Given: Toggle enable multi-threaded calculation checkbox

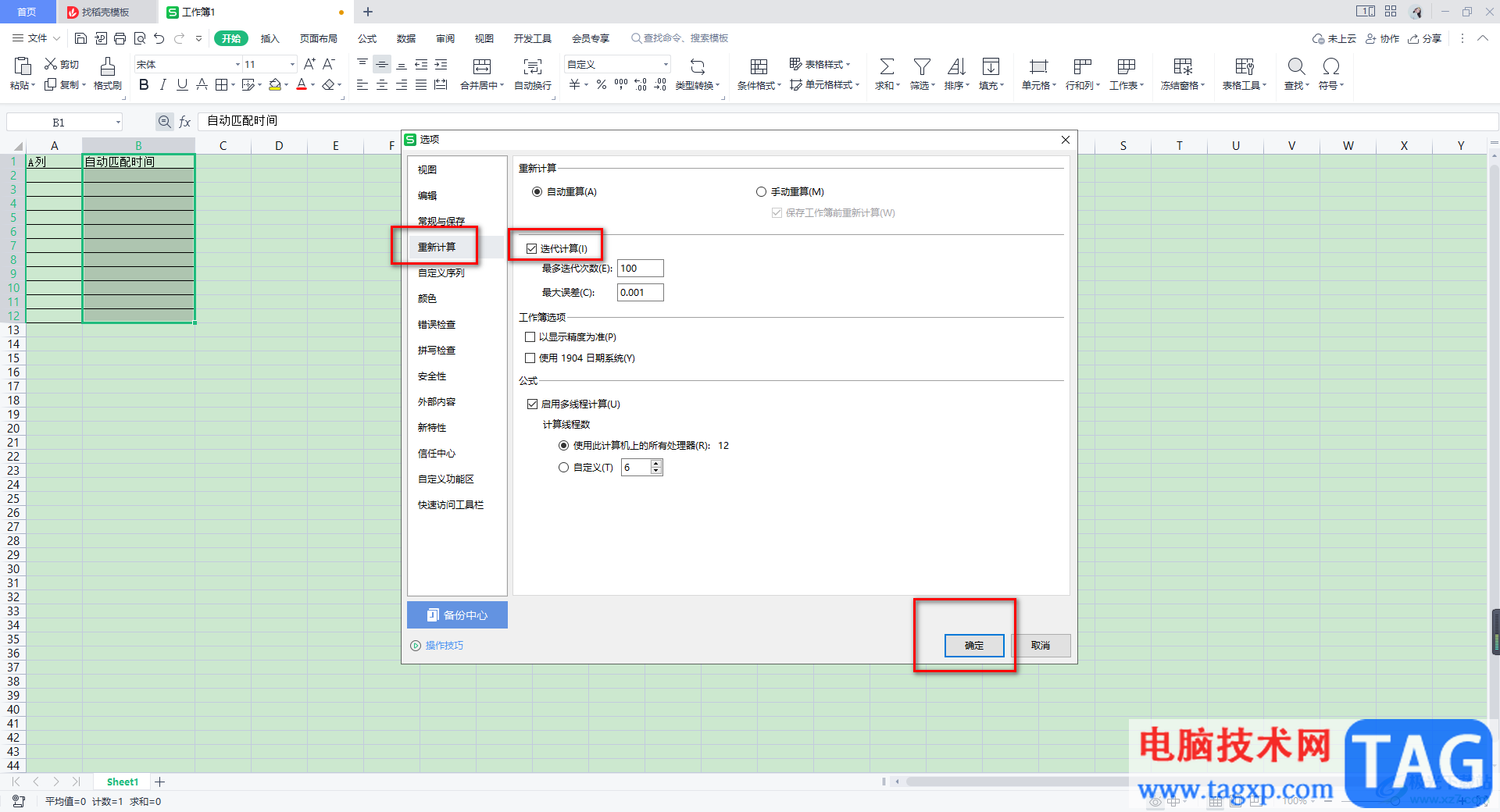Looking at the screenshot, I should [x=532, y=404].
